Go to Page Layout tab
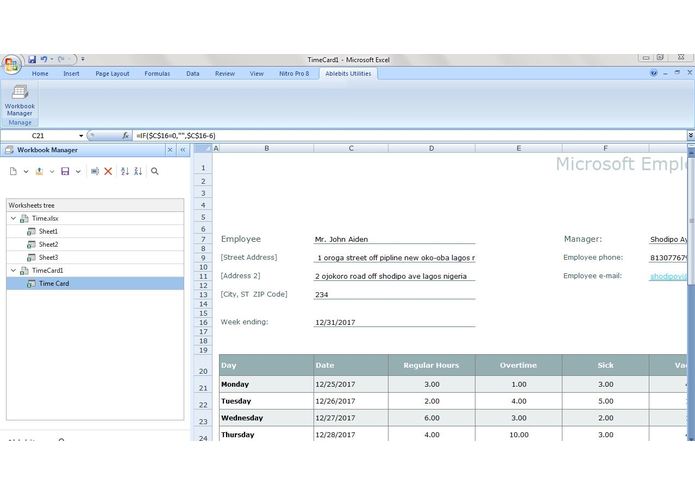 coord(112,74)
